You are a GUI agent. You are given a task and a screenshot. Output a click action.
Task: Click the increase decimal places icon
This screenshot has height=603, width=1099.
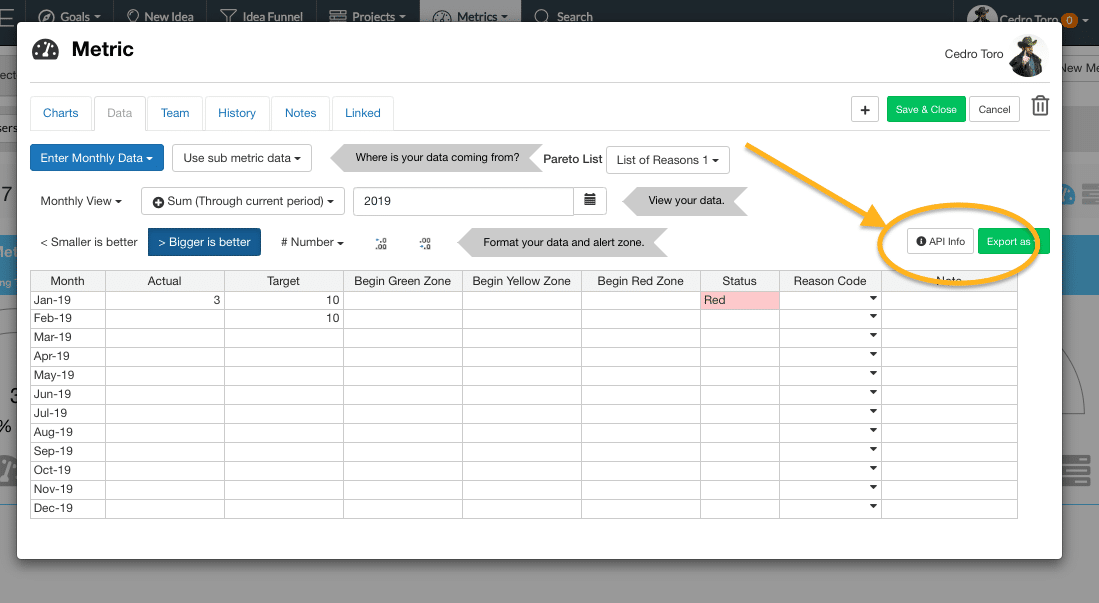(x=381, y=243)
